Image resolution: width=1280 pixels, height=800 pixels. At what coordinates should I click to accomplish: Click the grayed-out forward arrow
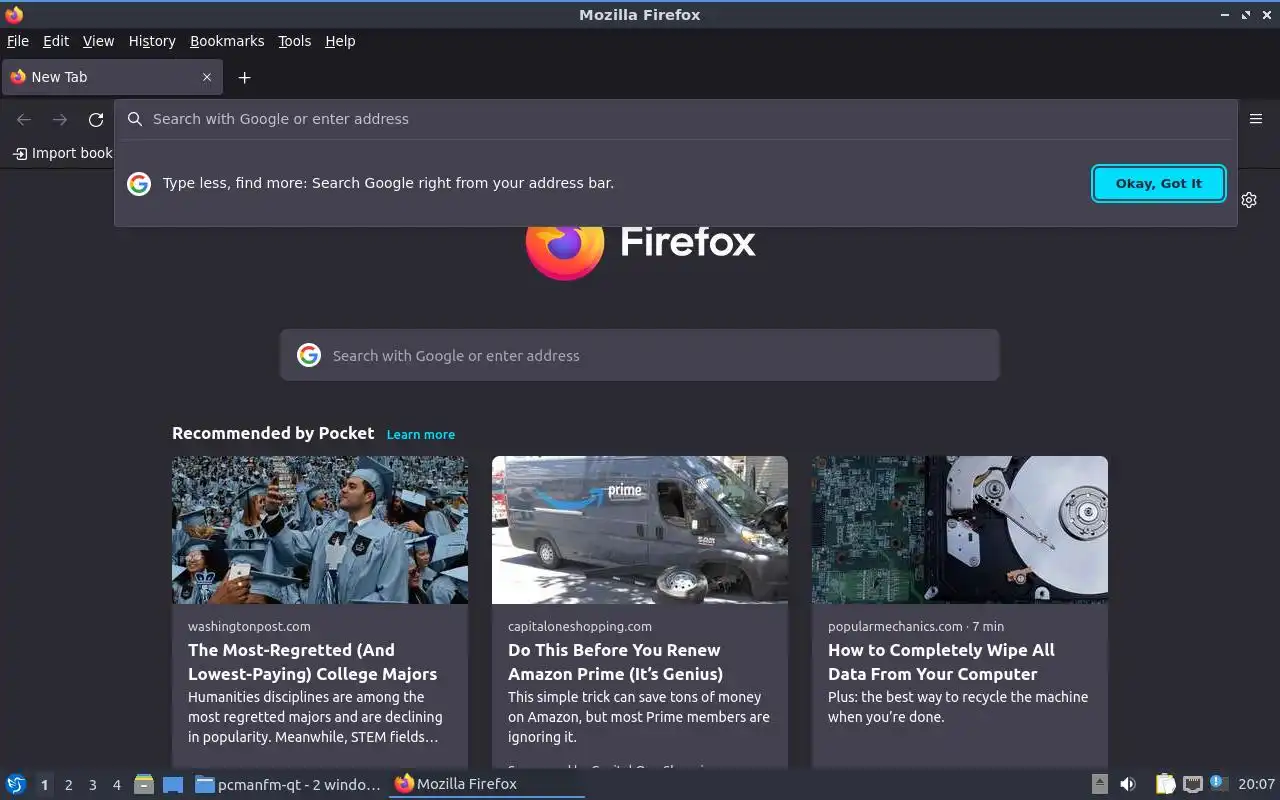(60, 120)
